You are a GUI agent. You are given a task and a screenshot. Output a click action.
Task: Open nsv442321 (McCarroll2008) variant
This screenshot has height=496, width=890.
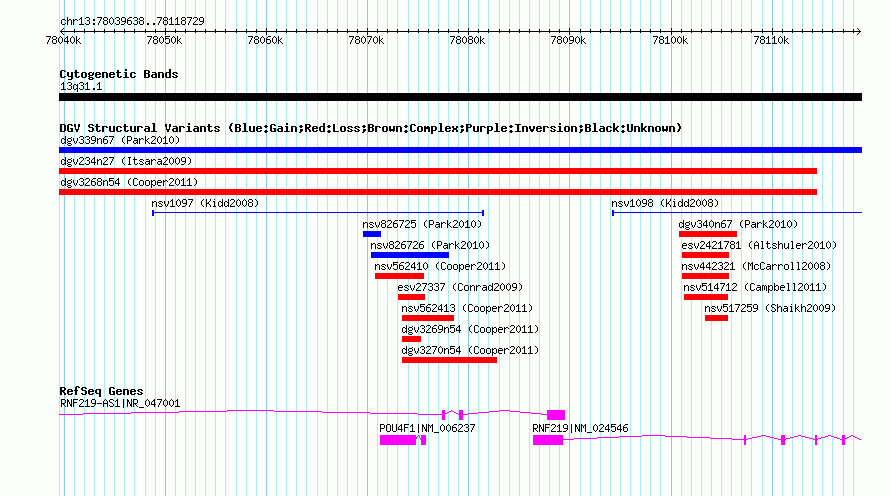coord(756,266)
